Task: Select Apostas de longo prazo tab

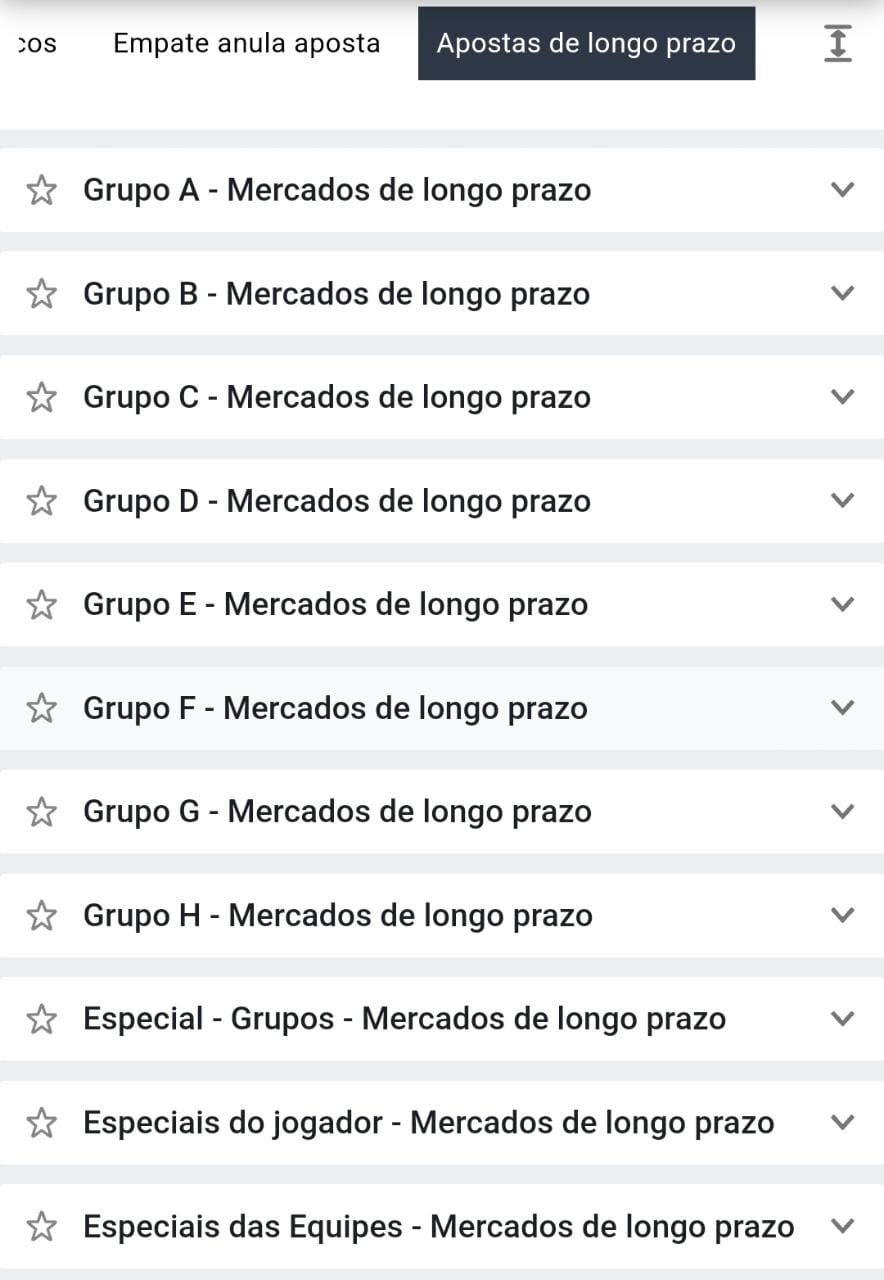Action: (x=586, y=43)
